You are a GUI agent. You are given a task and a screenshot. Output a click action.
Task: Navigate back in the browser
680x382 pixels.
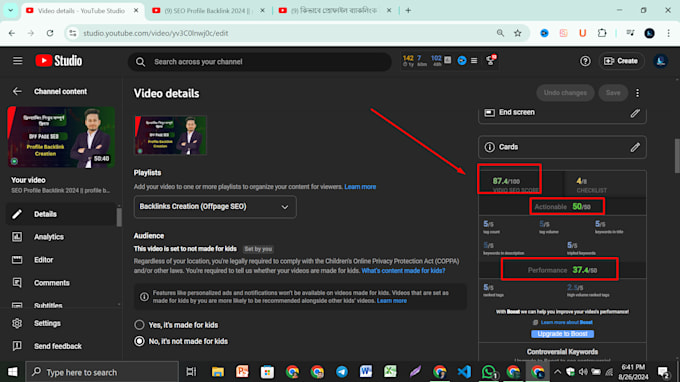[12, 33]
